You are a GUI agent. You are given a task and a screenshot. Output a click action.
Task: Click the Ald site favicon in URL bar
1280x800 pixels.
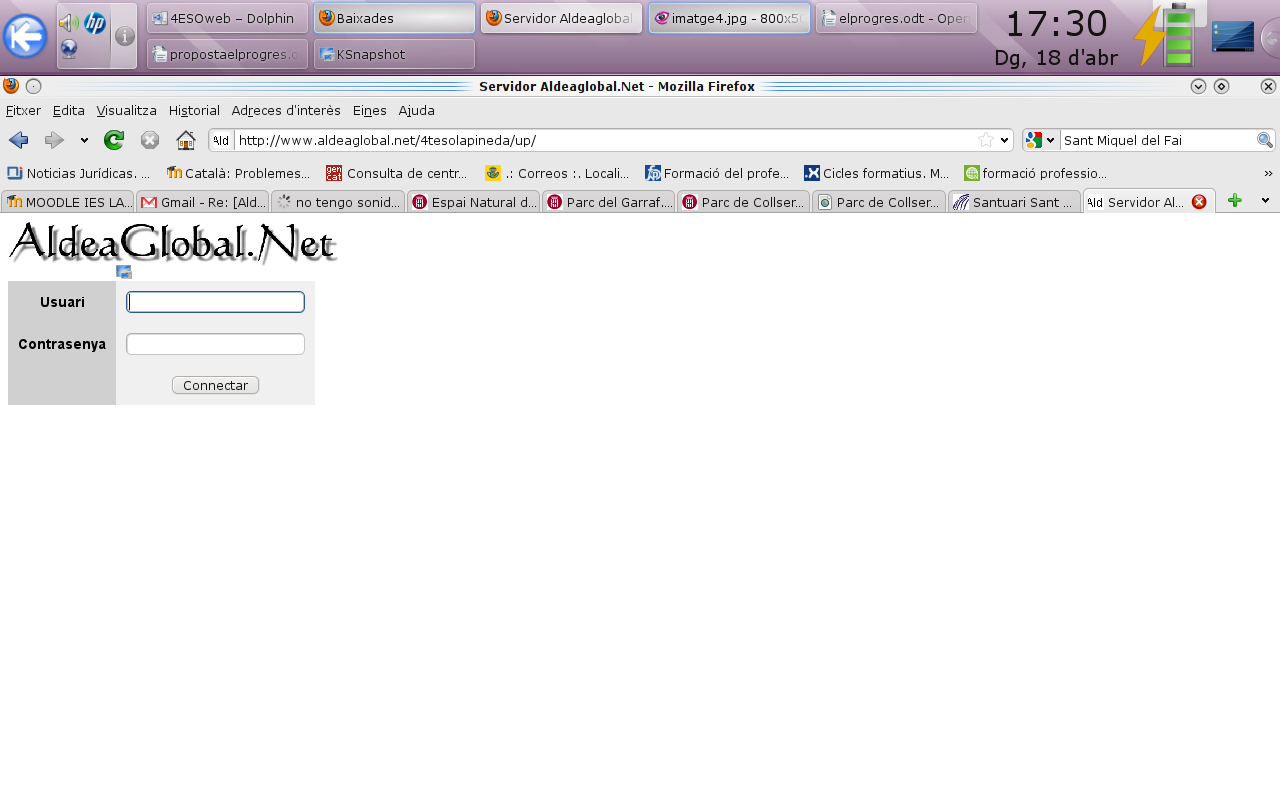(221, 140)
